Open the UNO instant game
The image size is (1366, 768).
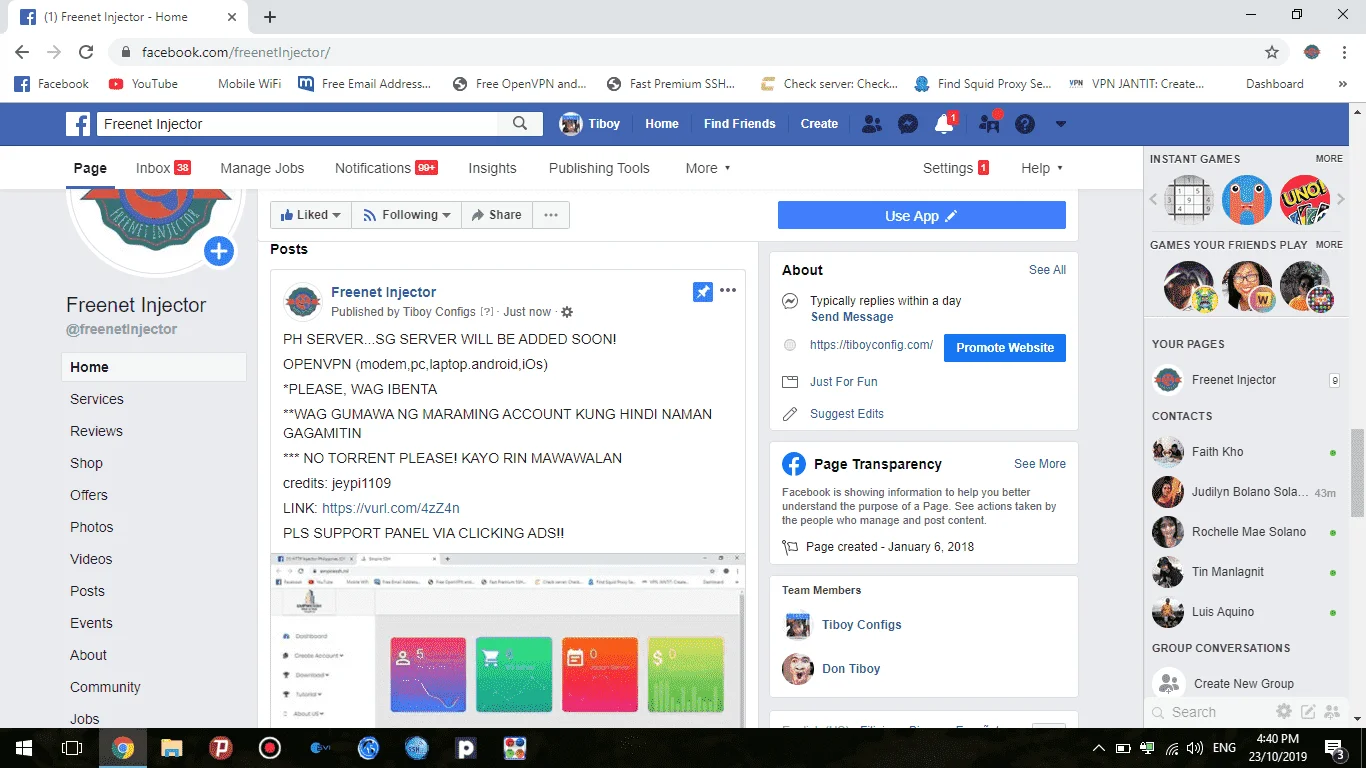(1304, 200)
